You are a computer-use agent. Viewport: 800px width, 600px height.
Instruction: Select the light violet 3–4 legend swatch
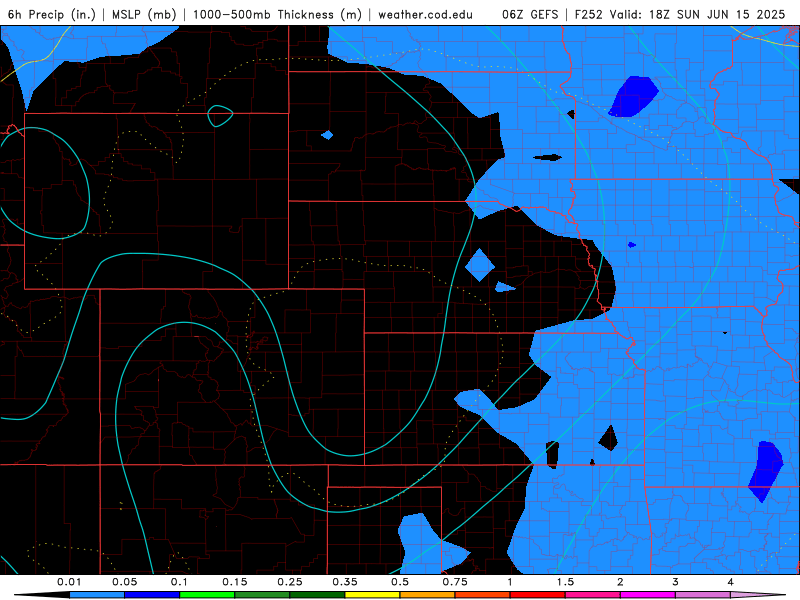pos(703,595)
